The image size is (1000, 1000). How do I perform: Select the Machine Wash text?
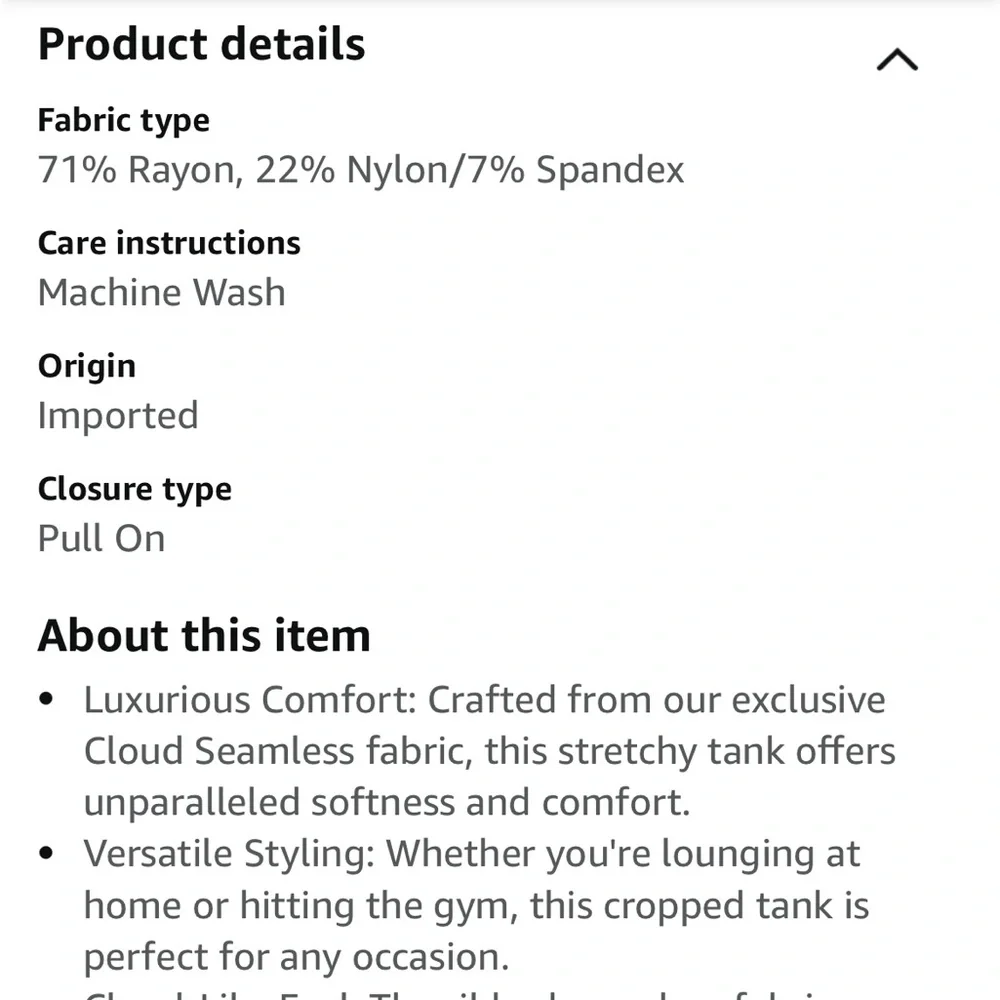point(161,292)
